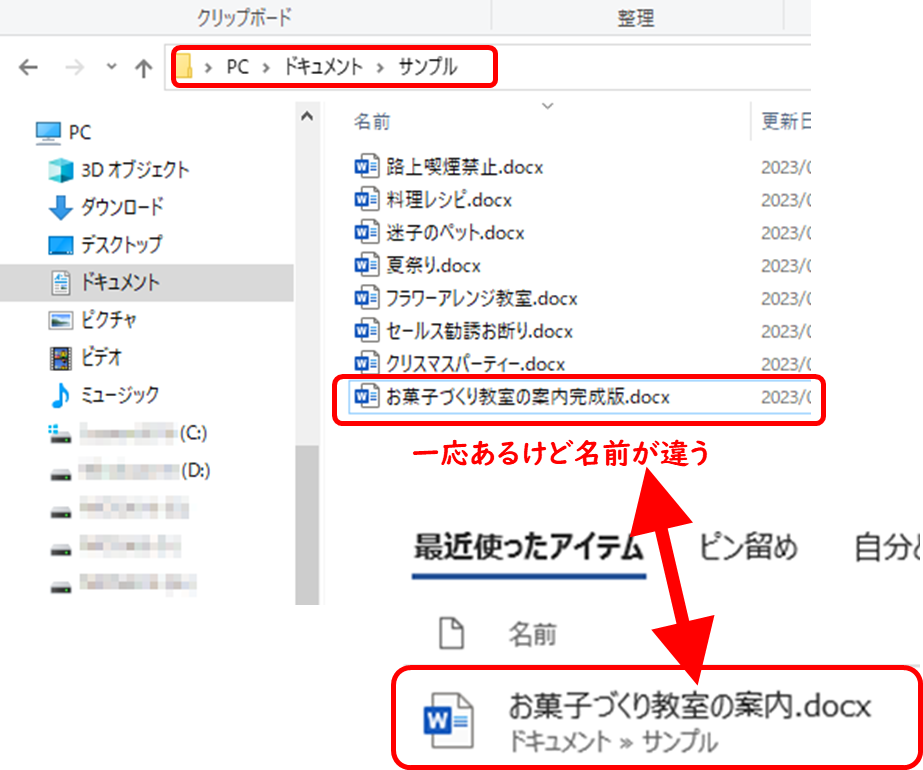This screenshot has width=923, height=770.
Task: Select file セールス勧誘お断り.docx
Action: tap(479, 331)
